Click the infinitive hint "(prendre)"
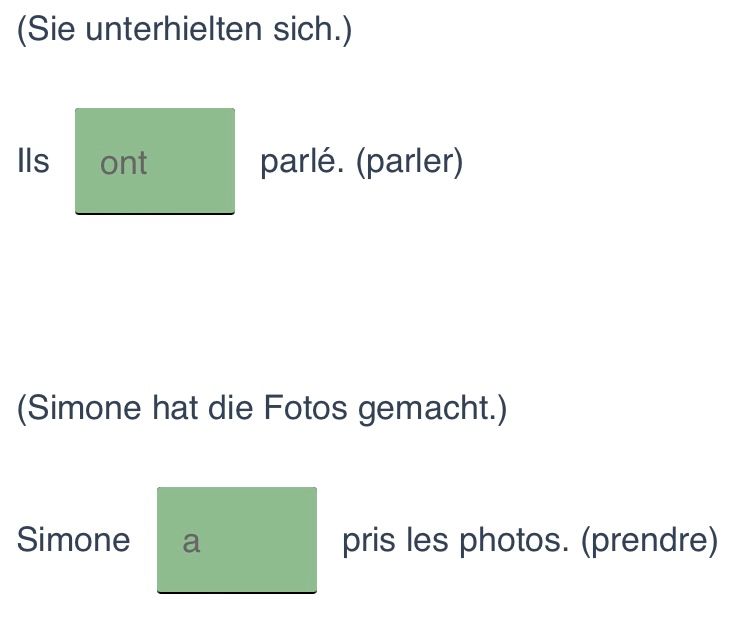This screenshot has width=729, height=620. coord(649,541)
